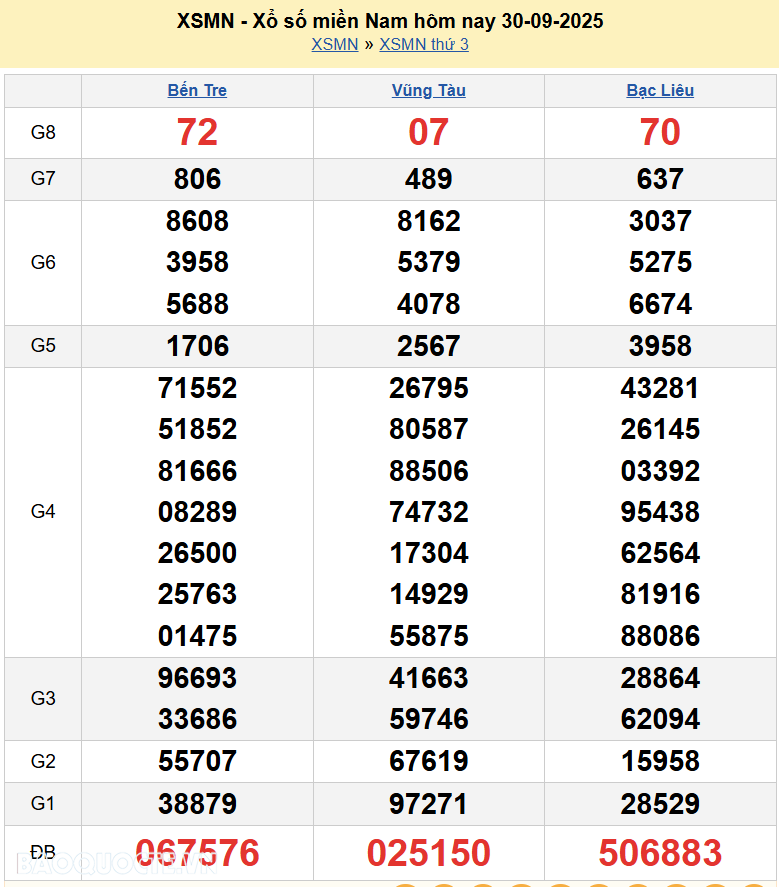Image resolution: width=779 pixels, height=887 pixels.
Task: Open the XSMN thứ 3 link
Action: [424, 44]
